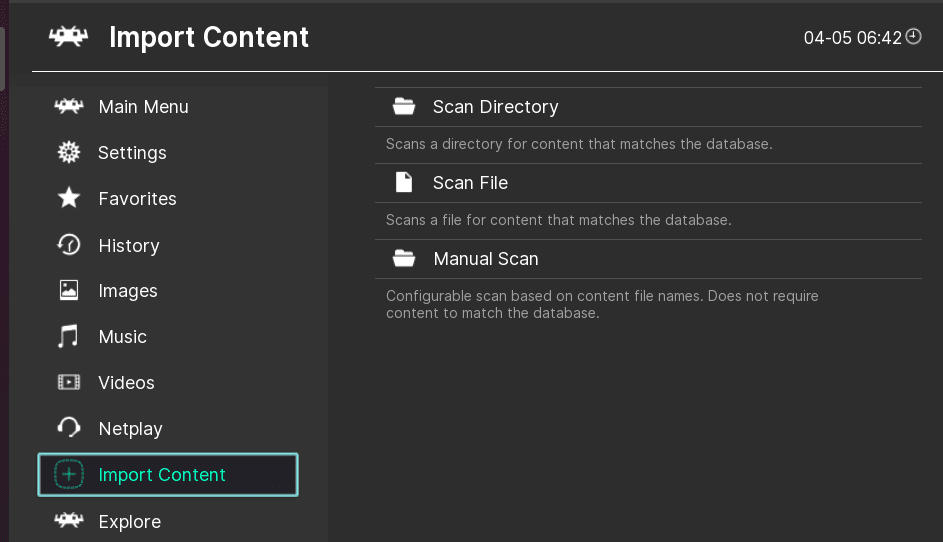The width and height of the screenshot is (943, 542).
Task: Select the Scan Directory option
Action: coord(648,107)
